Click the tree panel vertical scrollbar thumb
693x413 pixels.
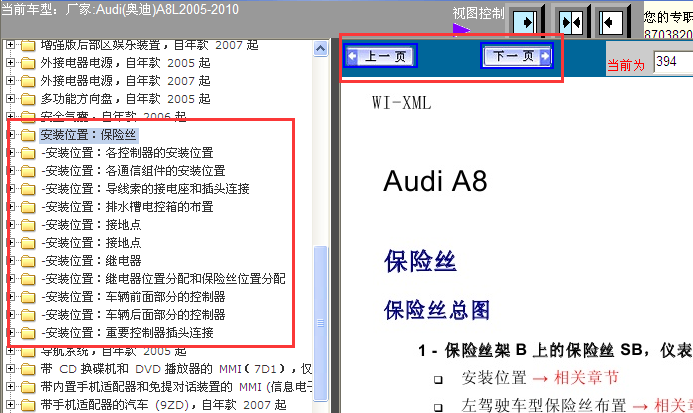(x=320, y=323)
